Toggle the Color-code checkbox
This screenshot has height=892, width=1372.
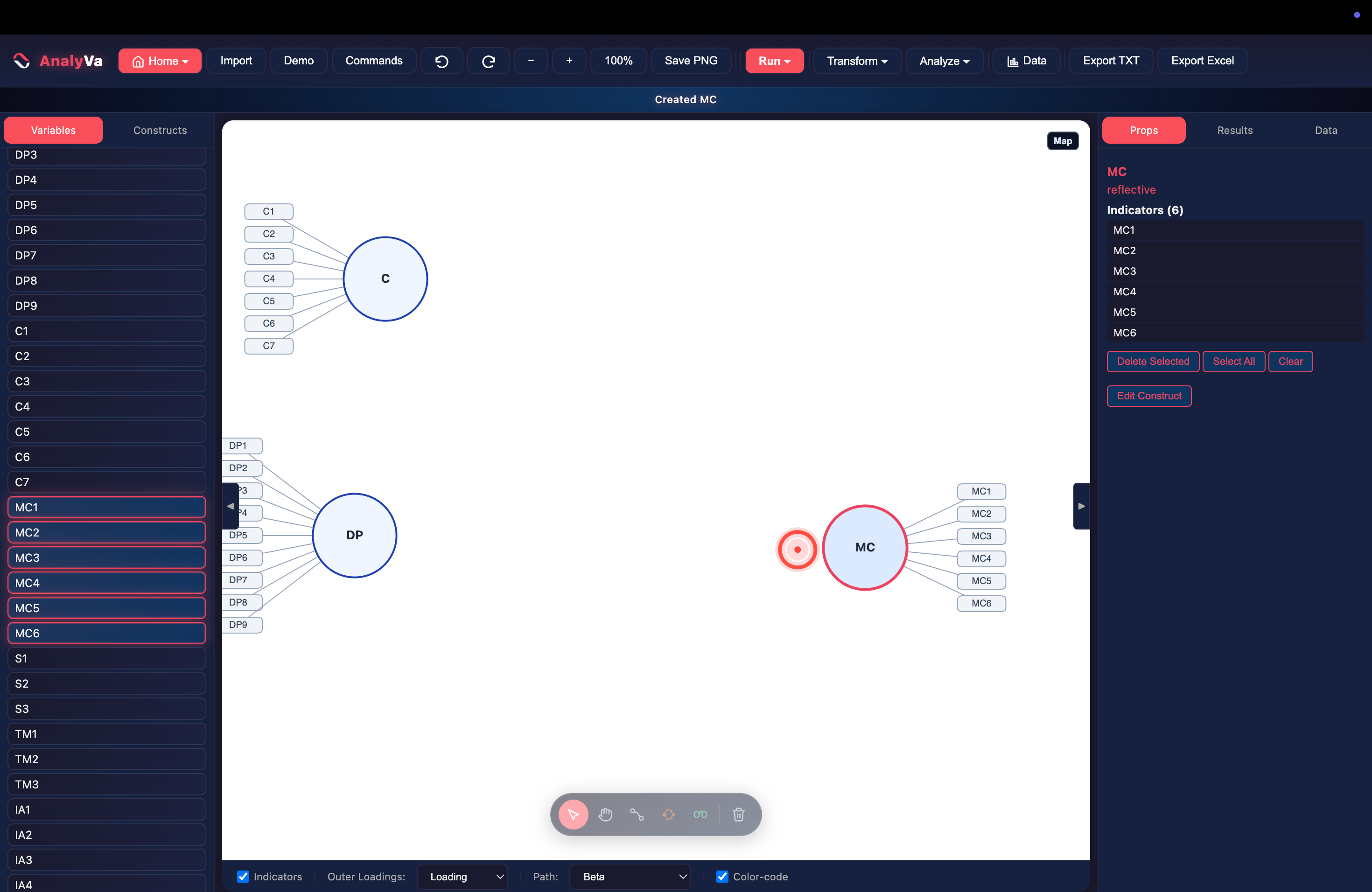(722, 877)
